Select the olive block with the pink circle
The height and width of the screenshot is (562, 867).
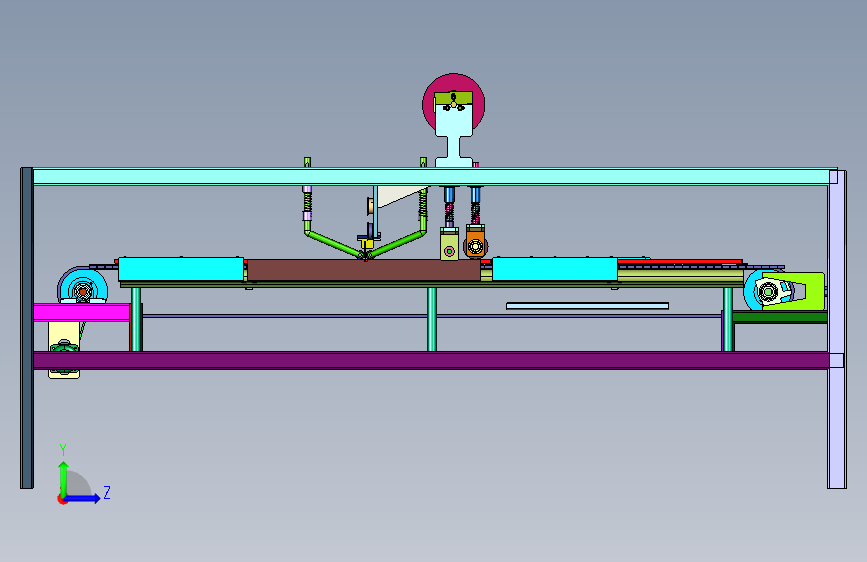(450, 244)
